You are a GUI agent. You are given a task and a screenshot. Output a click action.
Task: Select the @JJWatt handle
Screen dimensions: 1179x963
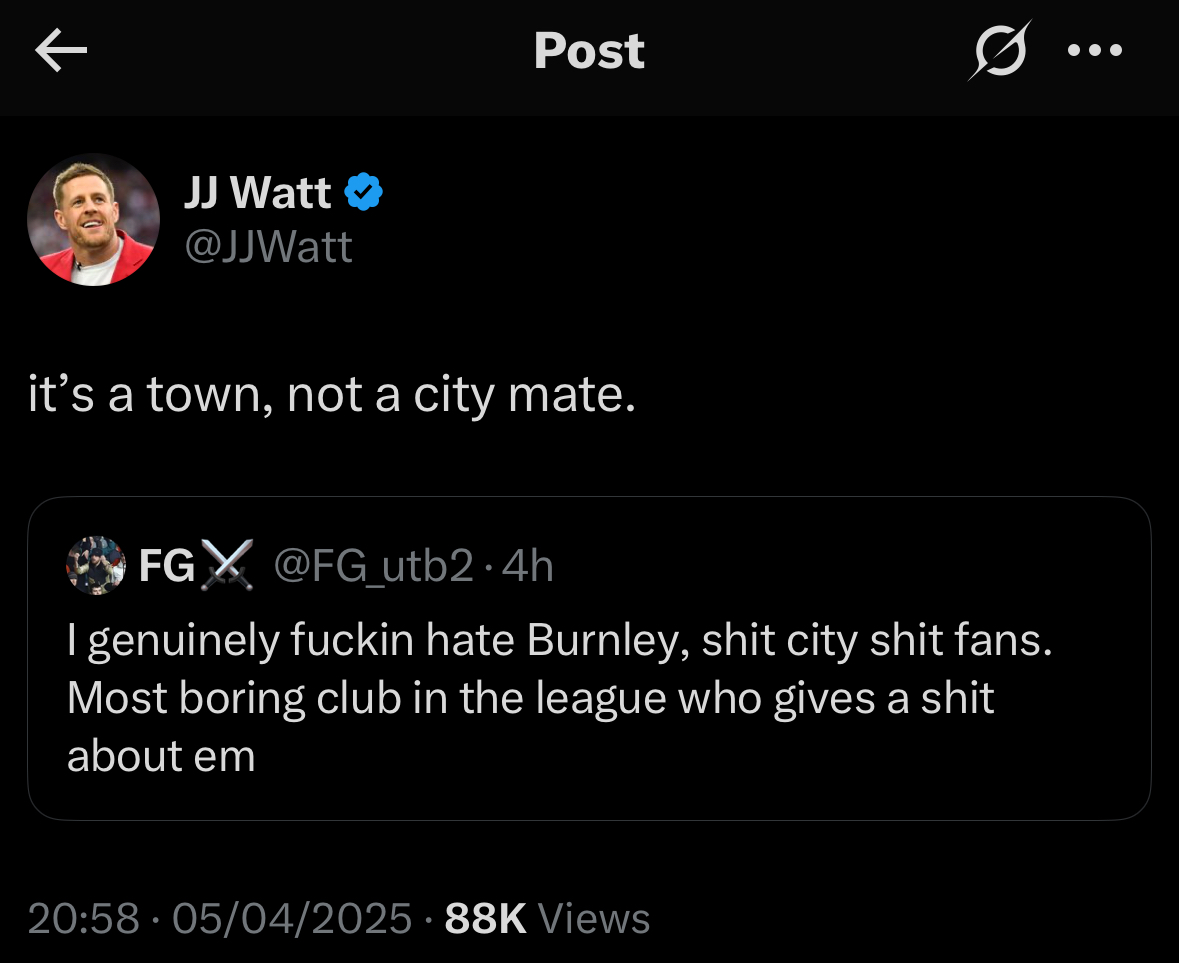click(x=268, y=246)
